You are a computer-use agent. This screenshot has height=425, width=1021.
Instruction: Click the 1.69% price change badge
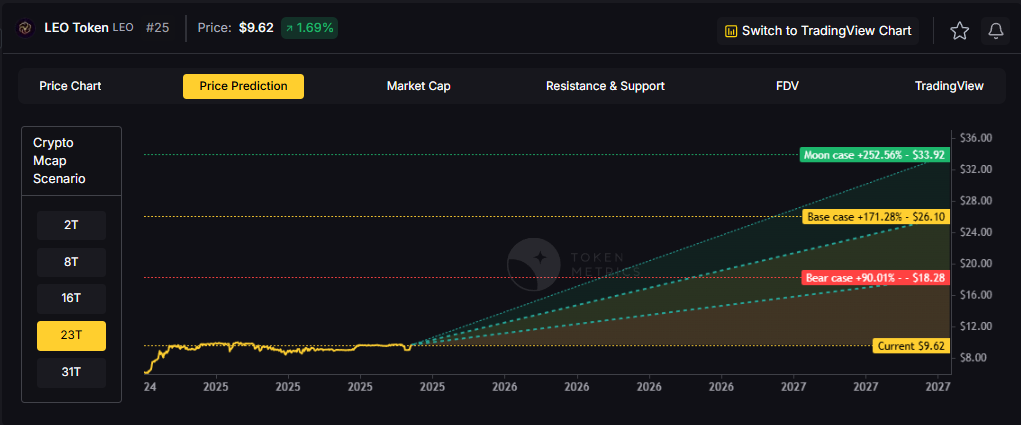pyautogui.click(x=309, y=29)
